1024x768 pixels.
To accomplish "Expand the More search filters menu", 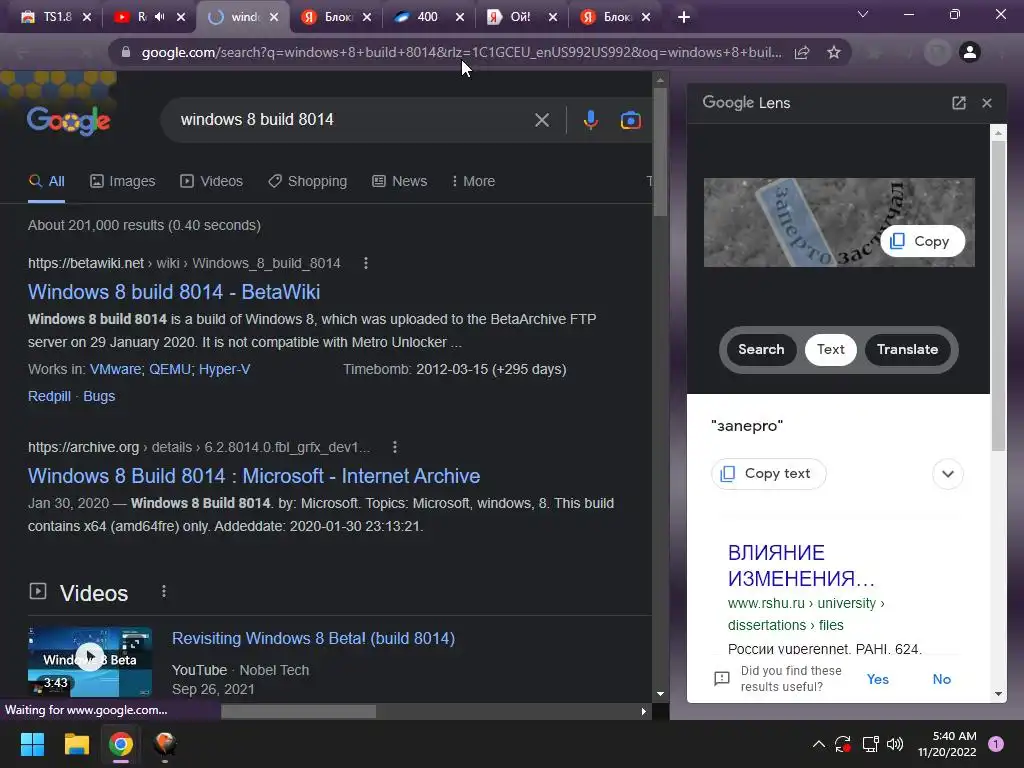I will pos(473,182).
